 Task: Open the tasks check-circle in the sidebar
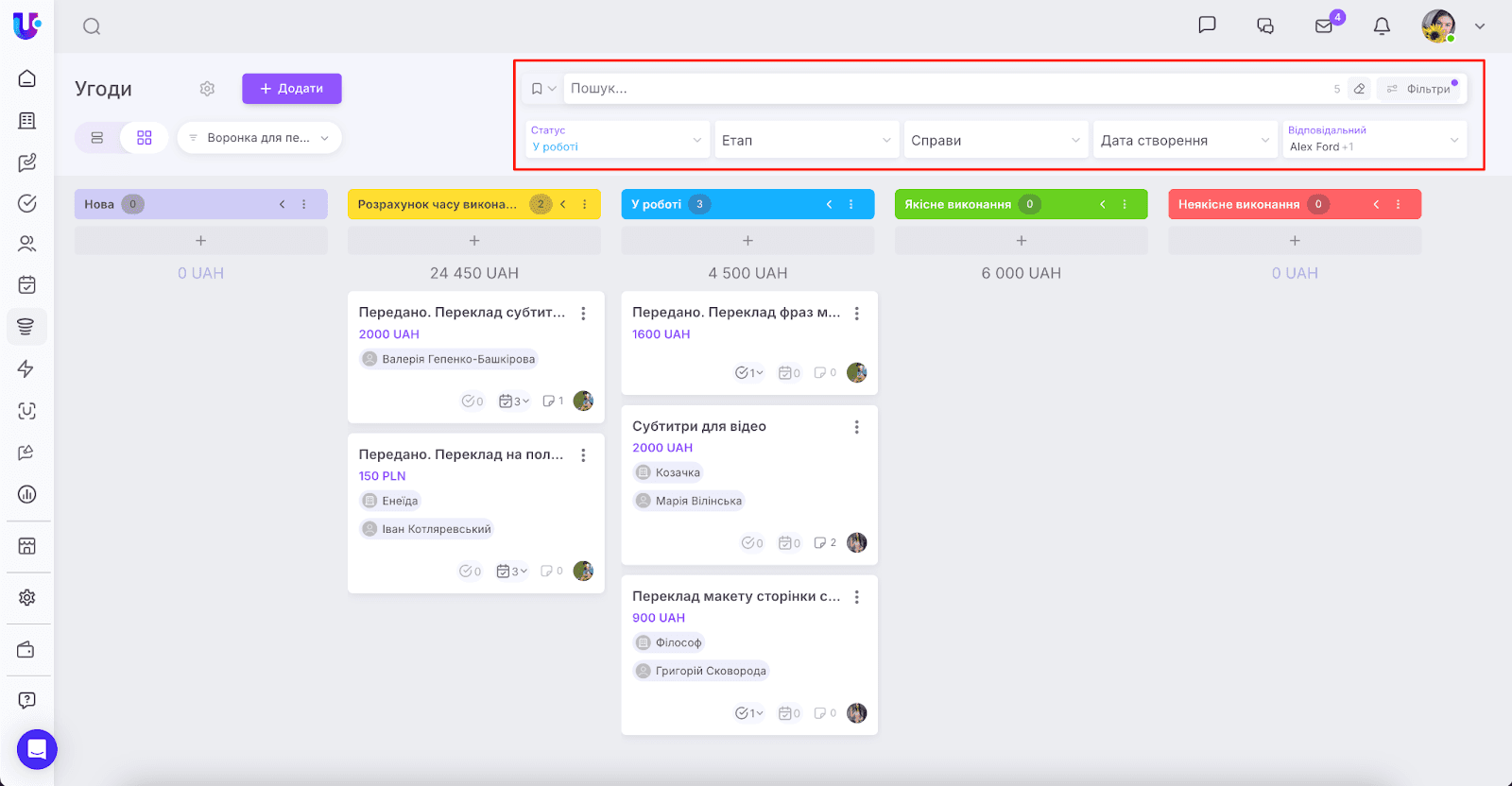pos(27,203)
